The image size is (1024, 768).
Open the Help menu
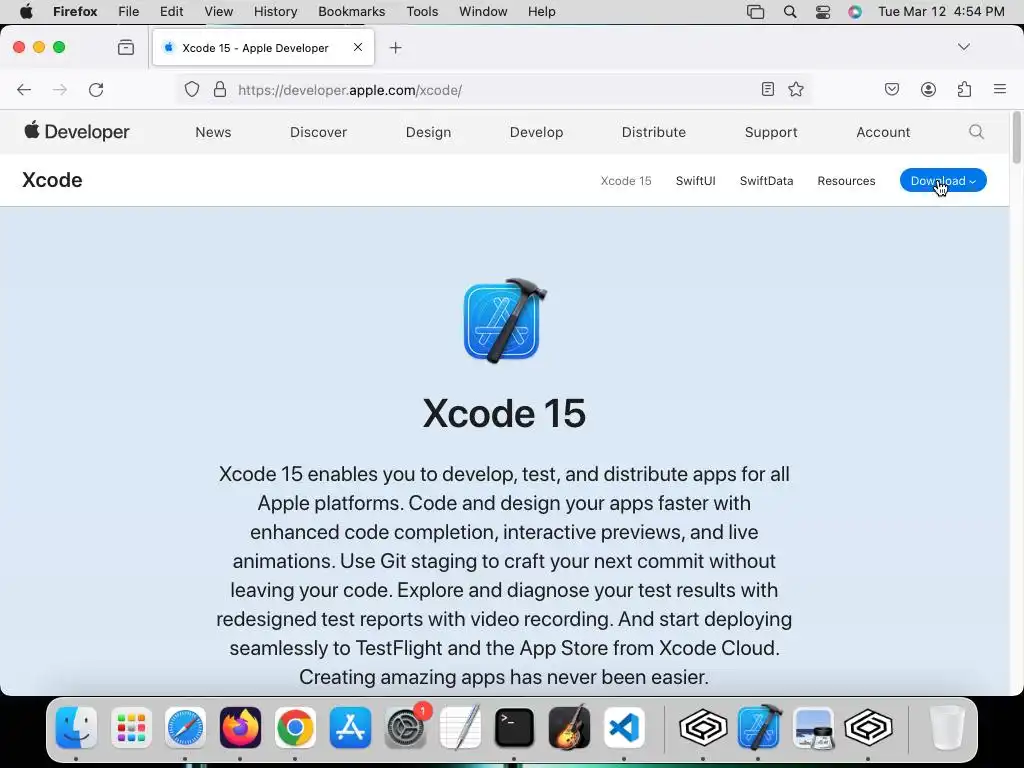point(541,11)
